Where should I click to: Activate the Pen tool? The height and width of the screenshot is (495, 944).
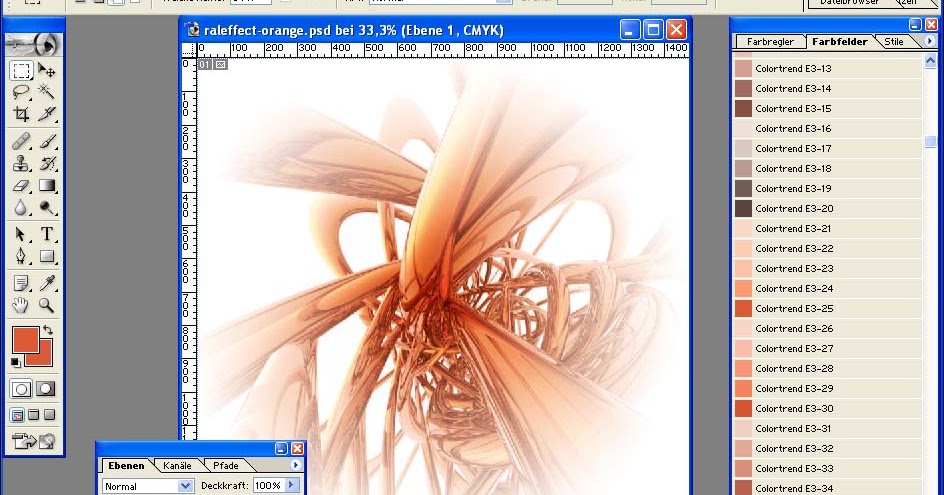pos(21,256)
